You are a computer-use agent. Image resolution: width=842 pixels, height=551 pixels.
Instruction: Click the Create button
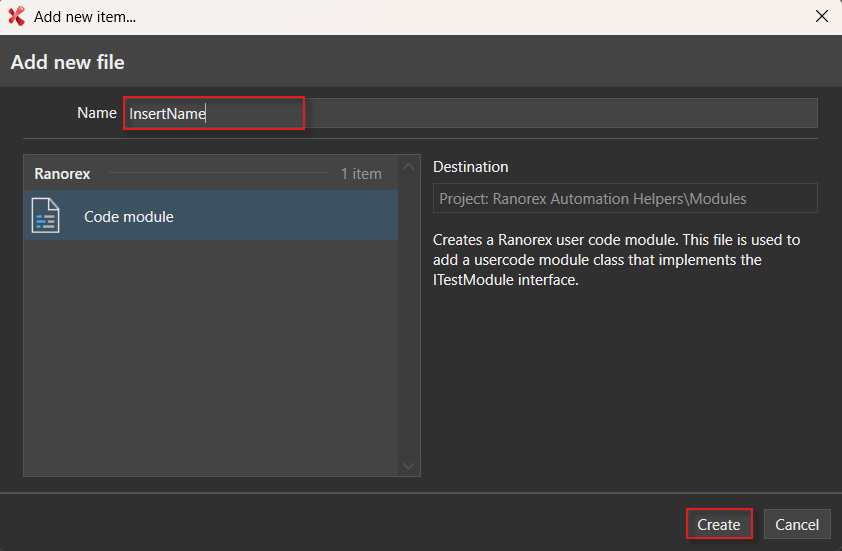[718, 524]
